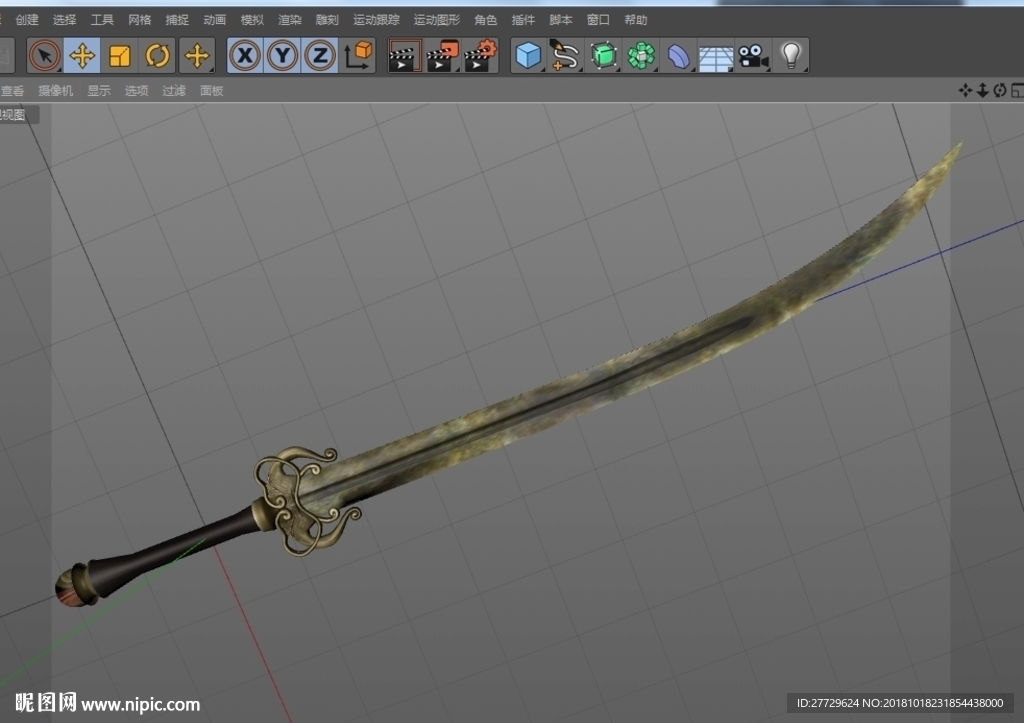Open the 模拟 menu
Viewport: 1024px width, 723px height.
pyautogui.click(x=252, y=20)
